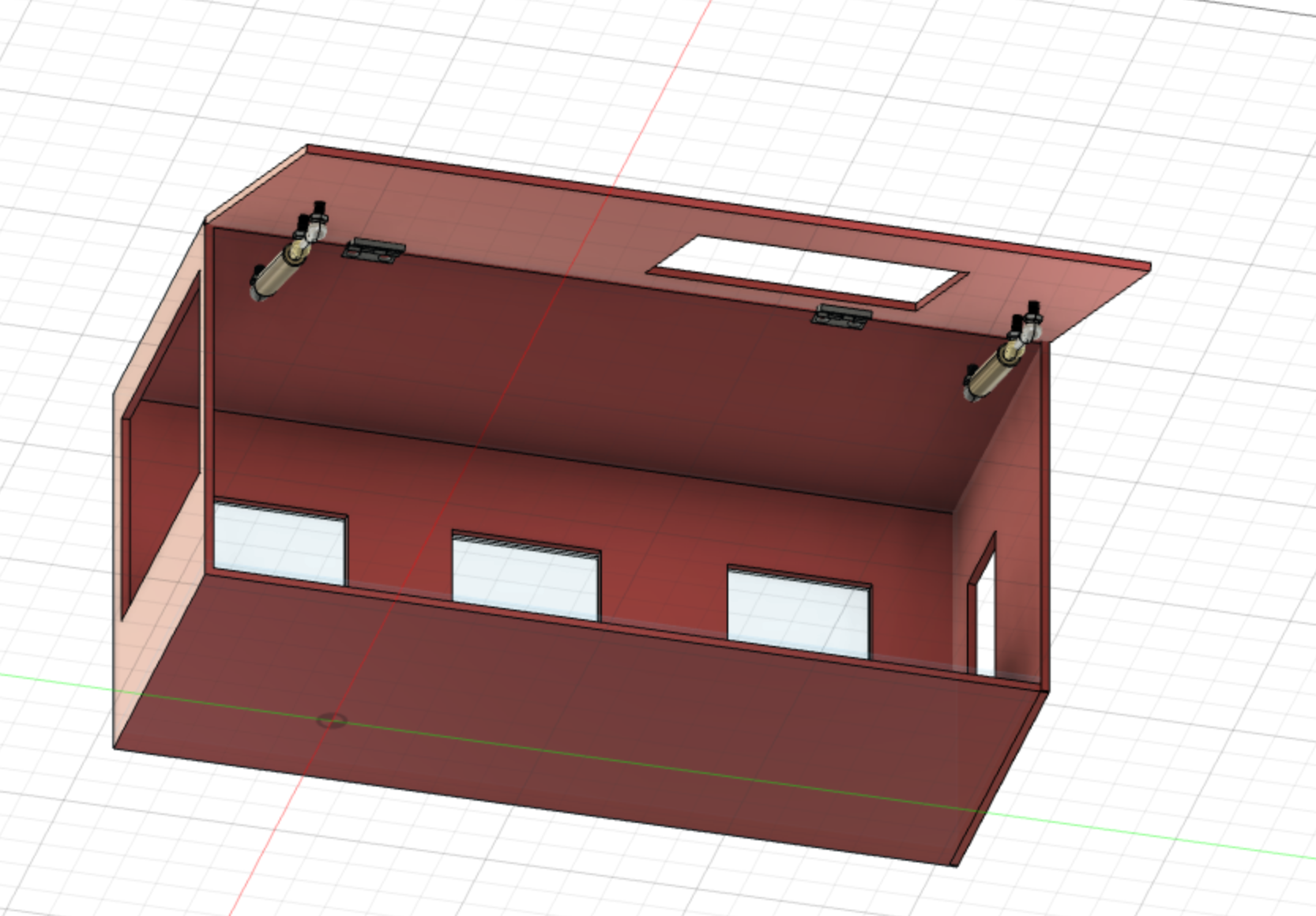Image resolution: width=1316 pixels, height=916 pixels.
Task: Select the origin point marker on the floor
Action: (x=331, y=720)
